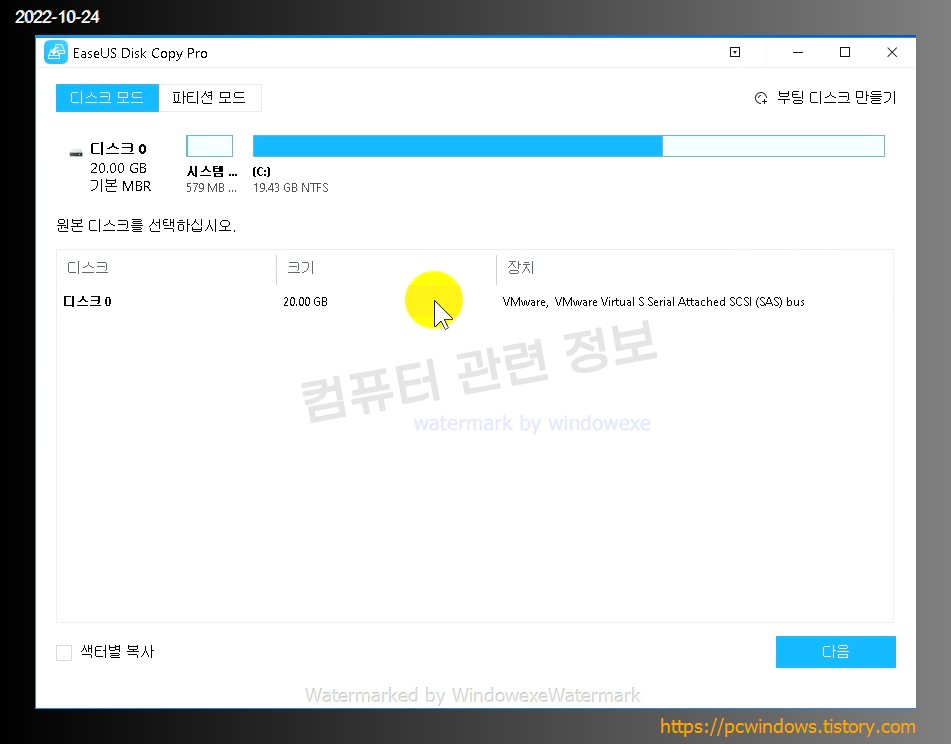Click the 부팅 디스크 만들기 link
This screenshot has width=951, height=744.
coord(836,98)
